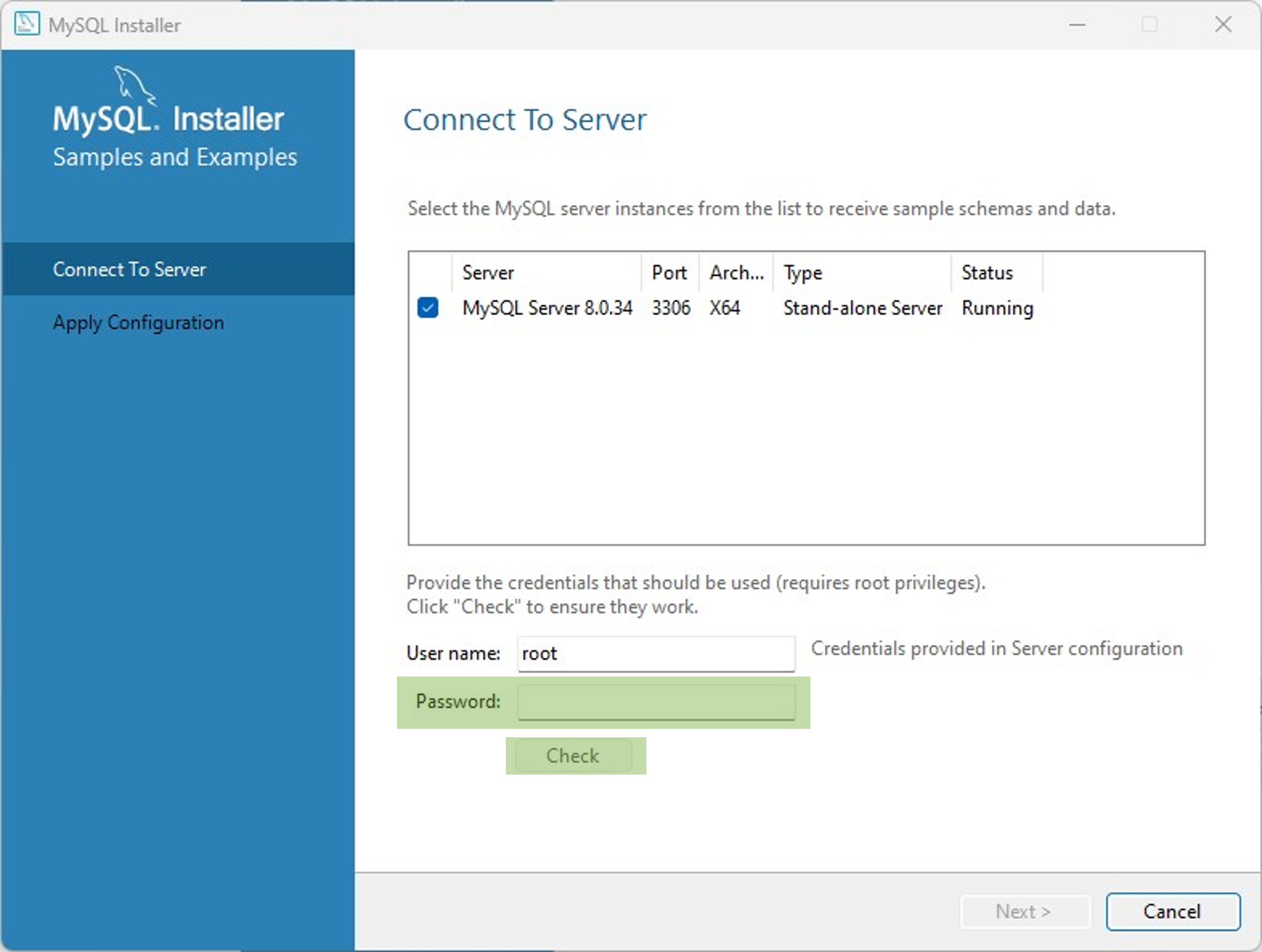Viewport: 1262px width, 952px height.
Task: Click the Arch... column header
Action: (x=736, y=273)
